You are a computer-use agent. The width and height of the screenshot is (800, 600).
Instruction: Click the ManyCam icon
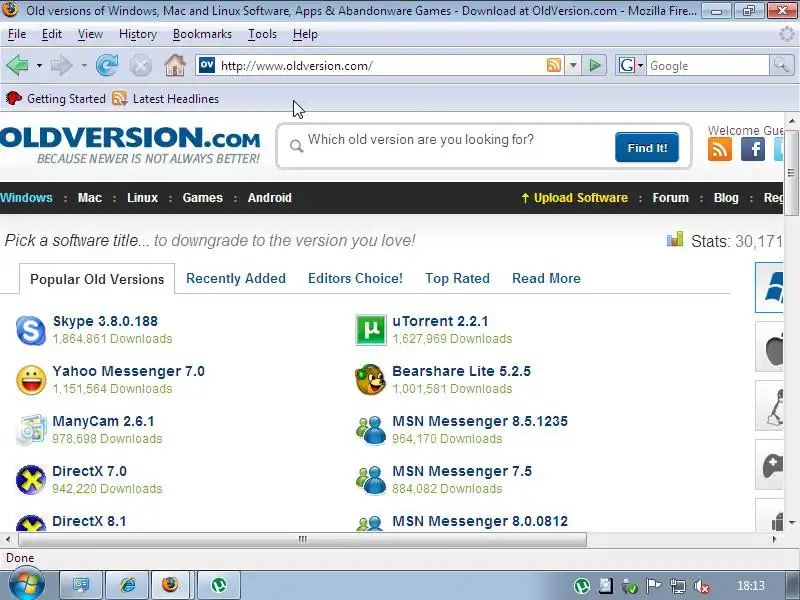point(31,430)
